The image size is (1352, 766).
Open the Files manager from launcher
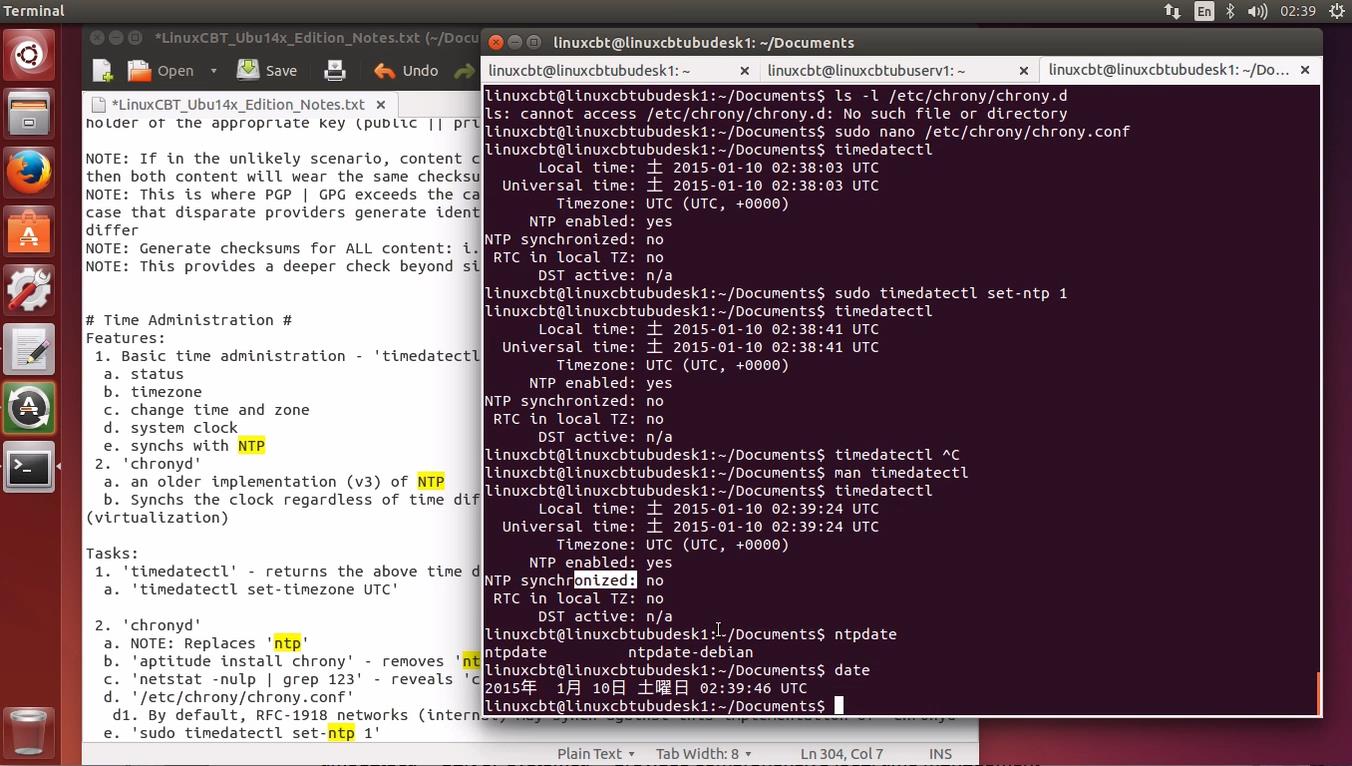click(x=29, y=114)
